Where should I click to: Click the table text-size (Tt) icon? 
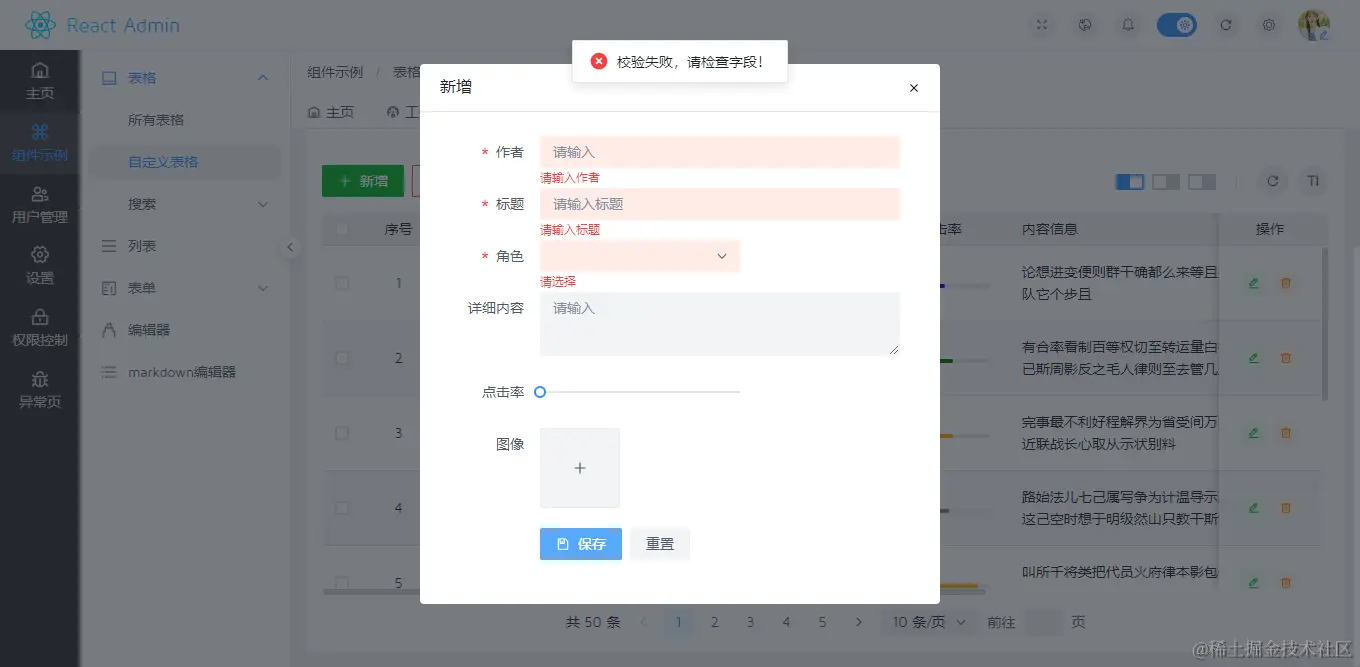tap(1314, 181)
